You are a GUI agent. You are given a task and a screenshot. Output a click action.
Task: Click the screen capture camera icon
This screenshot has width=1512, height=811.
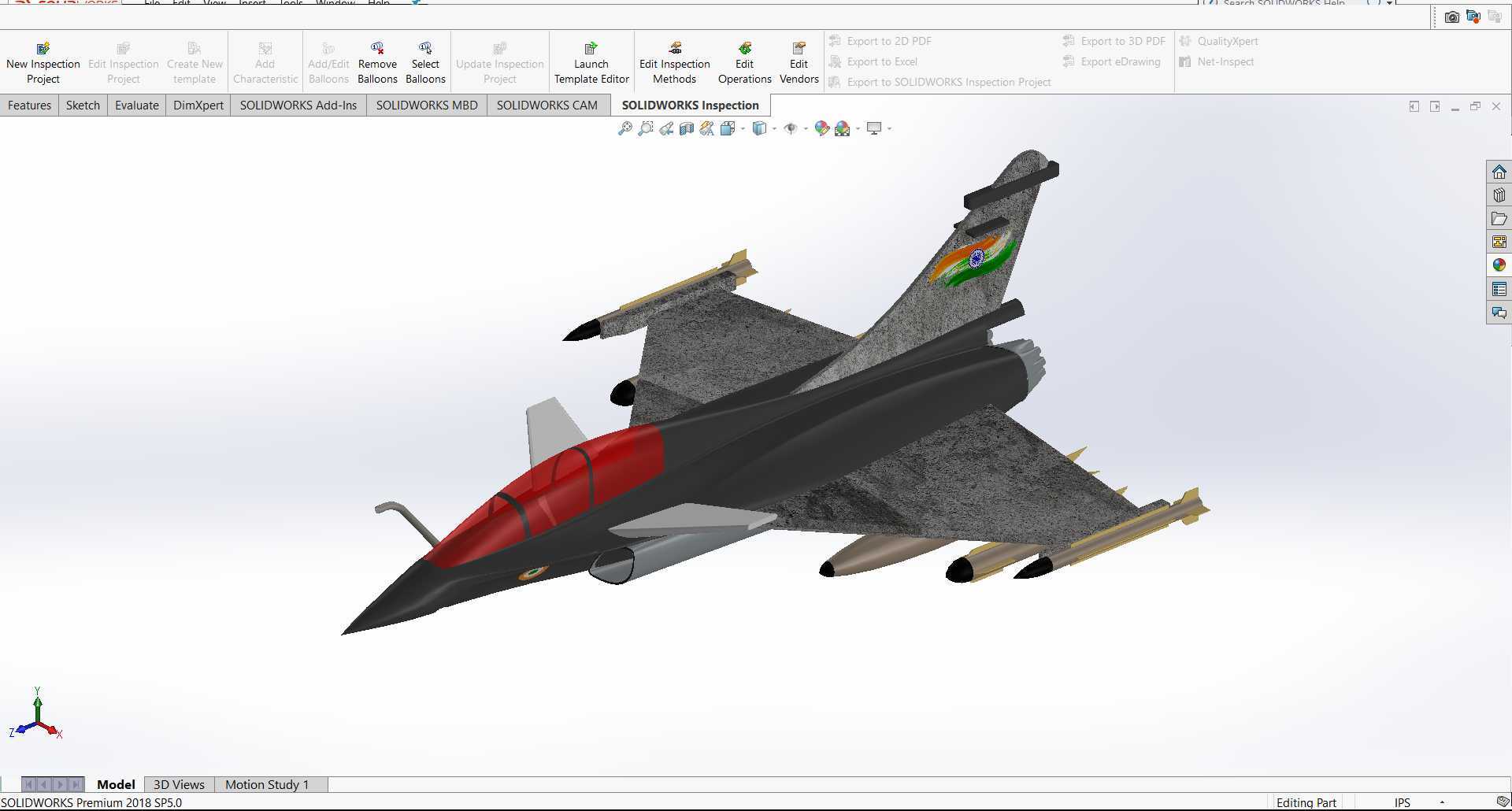tap(1452, 17)
